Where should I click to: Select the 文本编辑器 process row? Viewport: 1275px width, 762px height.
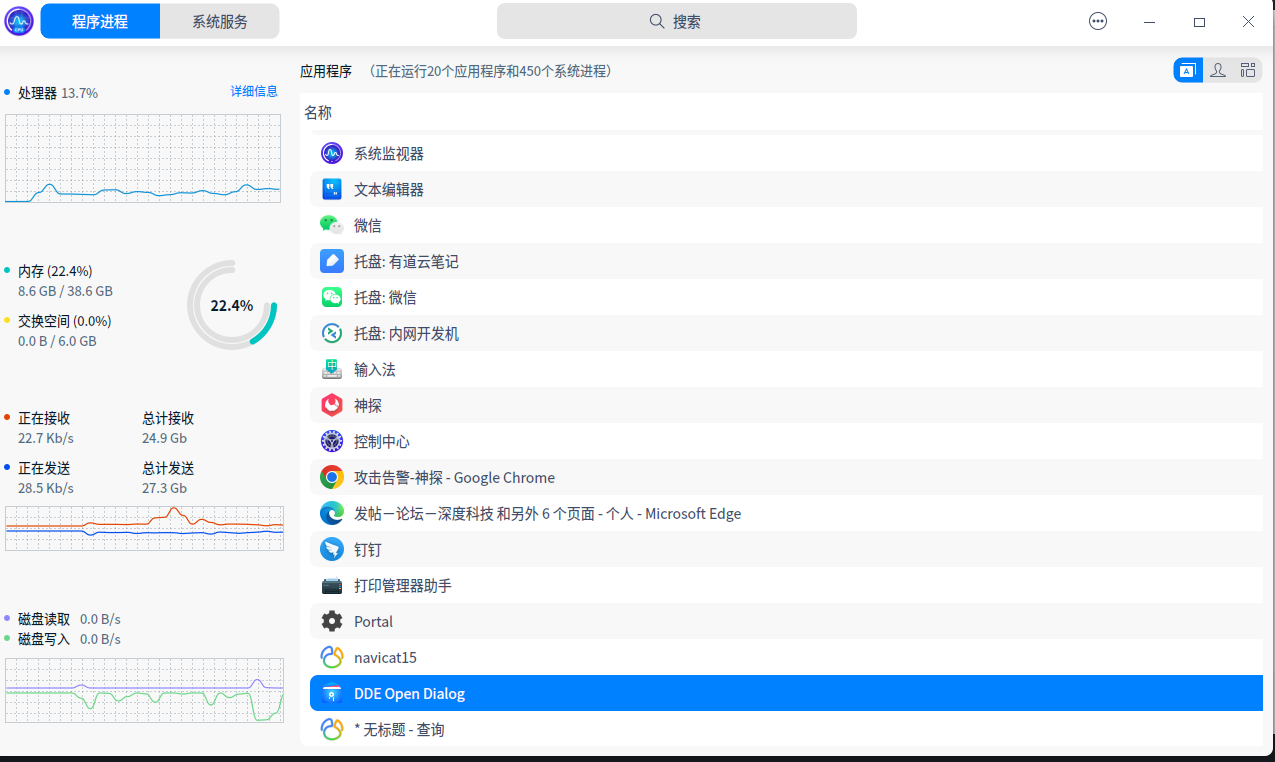786,189
